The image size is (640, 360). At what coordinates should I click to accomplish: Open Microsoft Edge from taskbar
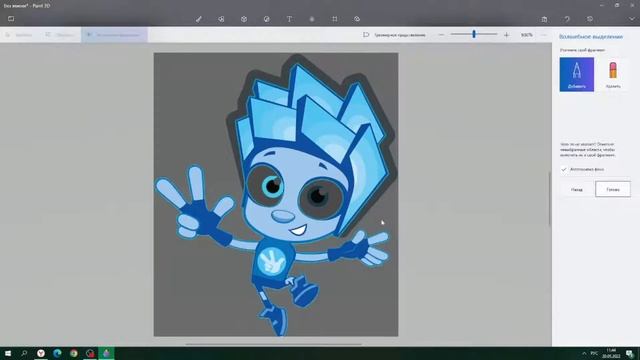click(57, 353)
